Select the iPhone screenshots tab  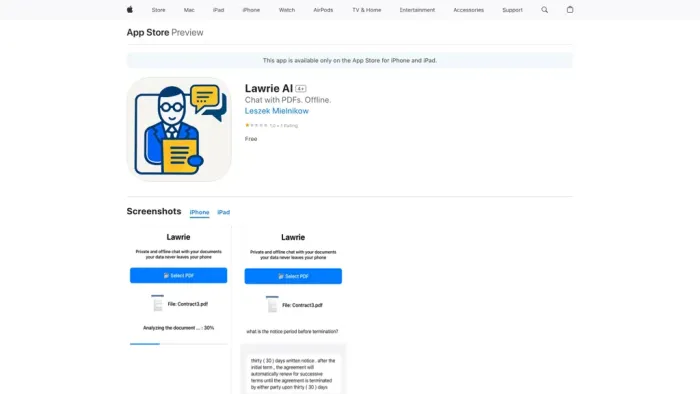[x=199, y=212]
